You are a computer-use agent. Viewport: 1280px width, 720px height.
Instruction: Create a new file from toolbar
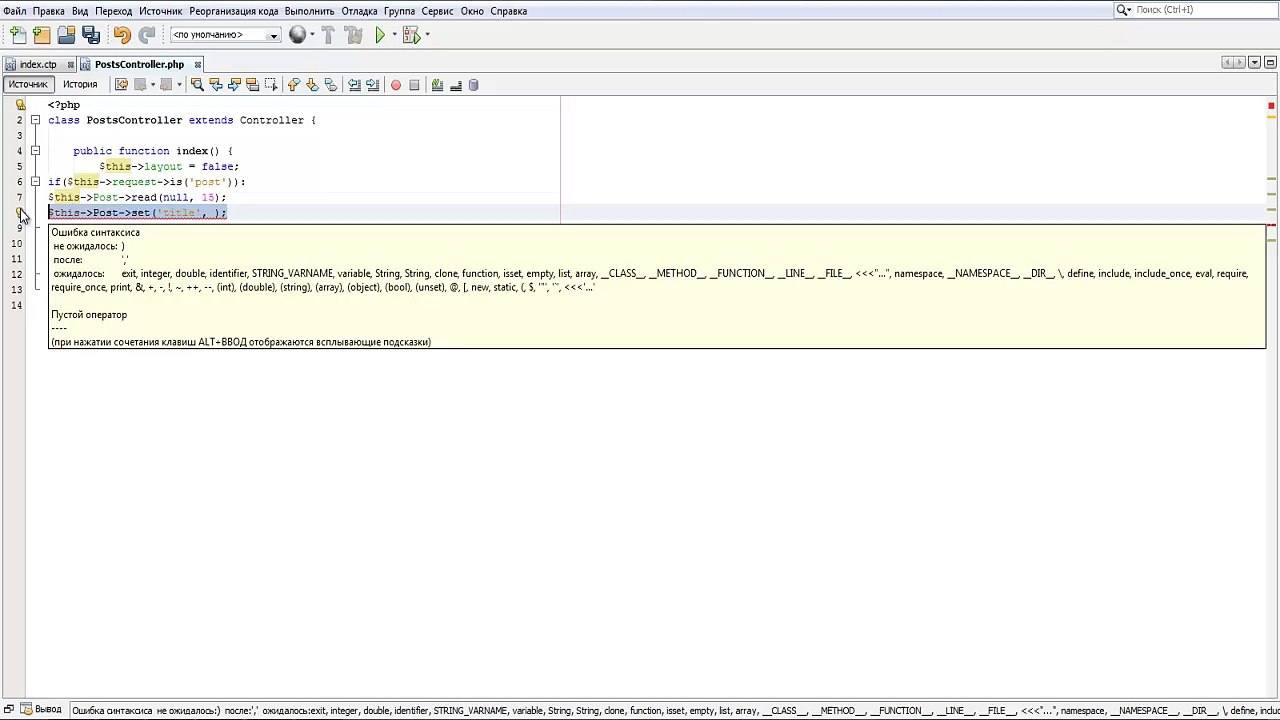click(18, 35)
